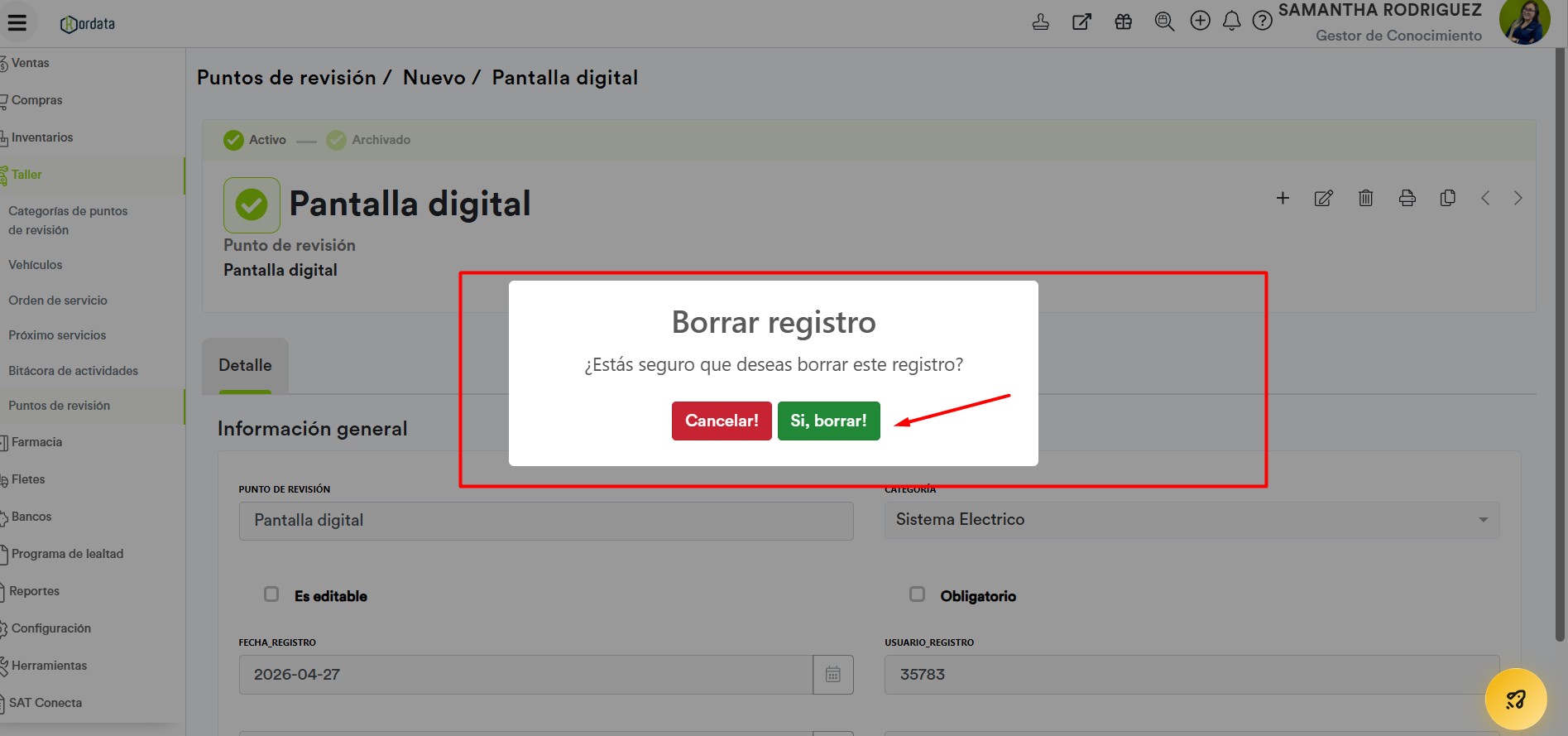Viewport: 1568px width, 736px height.
Task: Click the trash delete icon
Action: 1365,198
